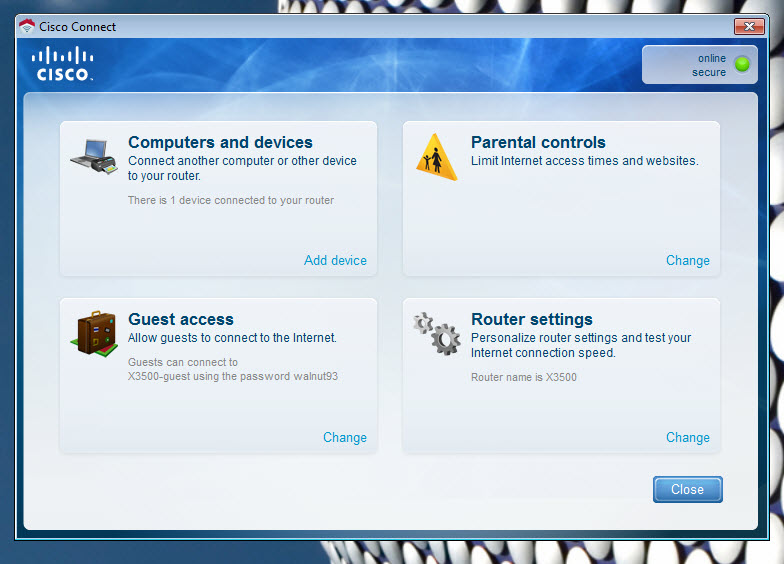The height and width of the screenshot is (564, 784).
Task: Click the green online status indicator
Action: point(742,64)
